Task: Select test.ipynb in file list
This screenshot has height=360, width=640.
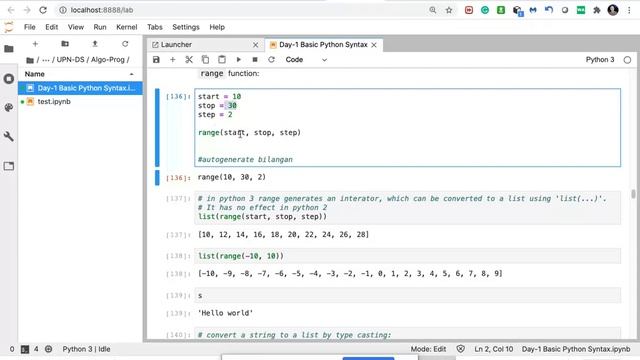Action: coord(80,102)
